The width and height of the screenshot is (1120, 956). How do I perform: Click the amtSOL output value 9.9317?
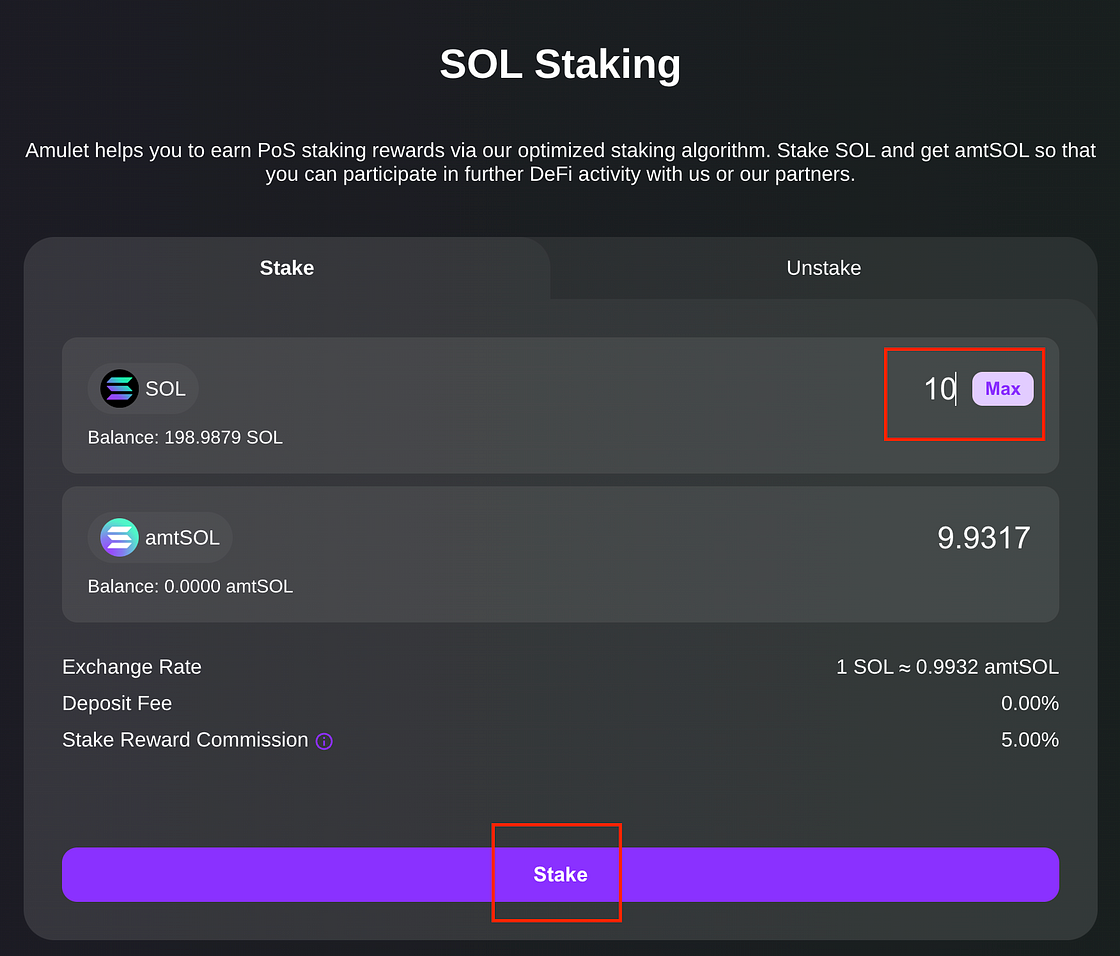click(984, 537)
